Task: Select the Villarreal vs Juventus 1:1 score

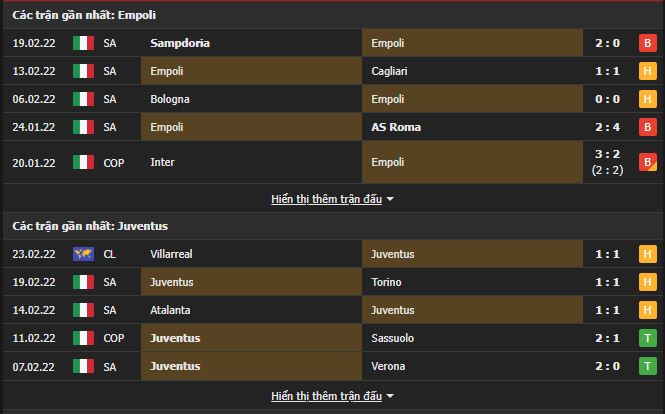Action: tap(607, 254)
